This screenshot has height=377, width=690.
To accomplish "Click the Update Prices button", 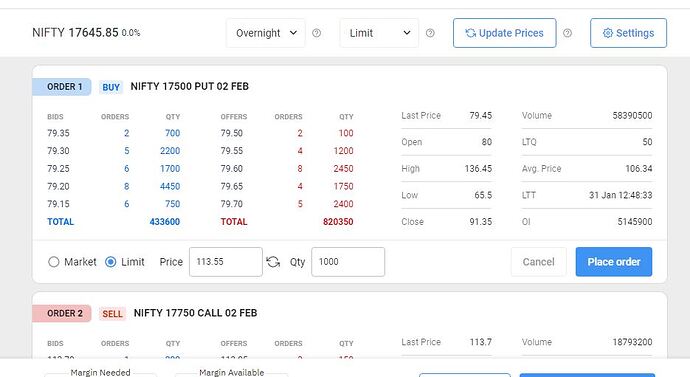I will [x=505, y=33].
